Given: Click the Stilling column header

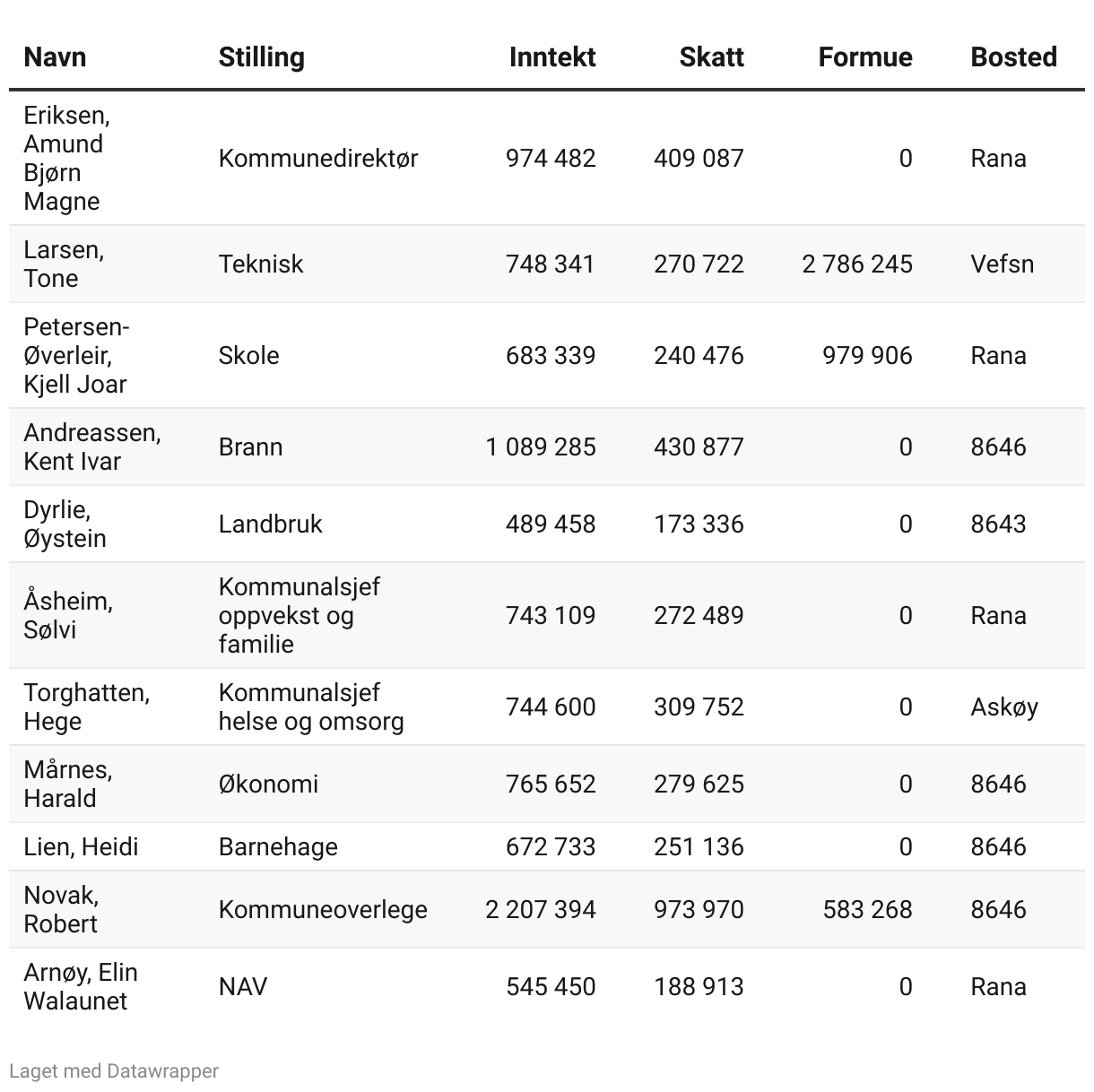Looking at the screenshot, I should [x=261, y=57].
